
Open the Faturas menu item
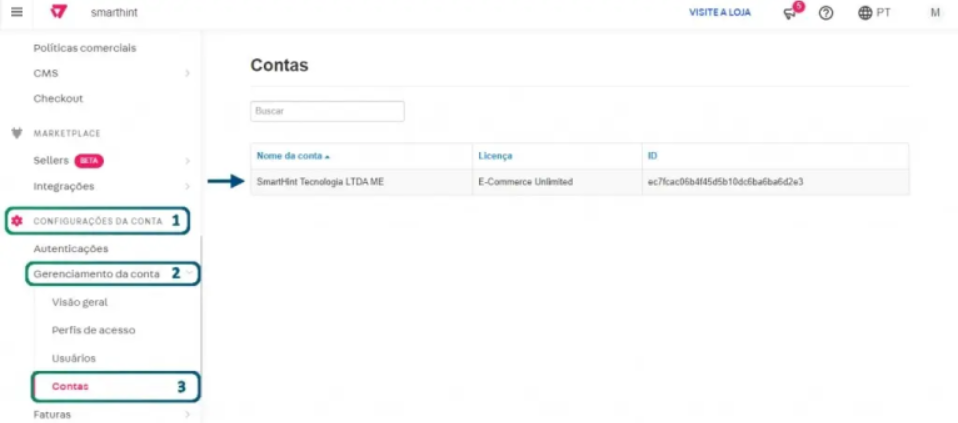(x=52, y=414)
